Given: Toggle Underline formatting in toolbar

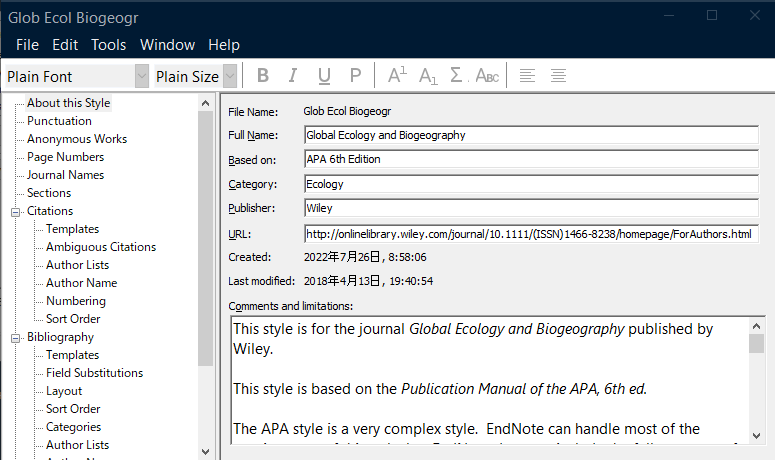Looking at the screenshot, I should click(324, 76).
